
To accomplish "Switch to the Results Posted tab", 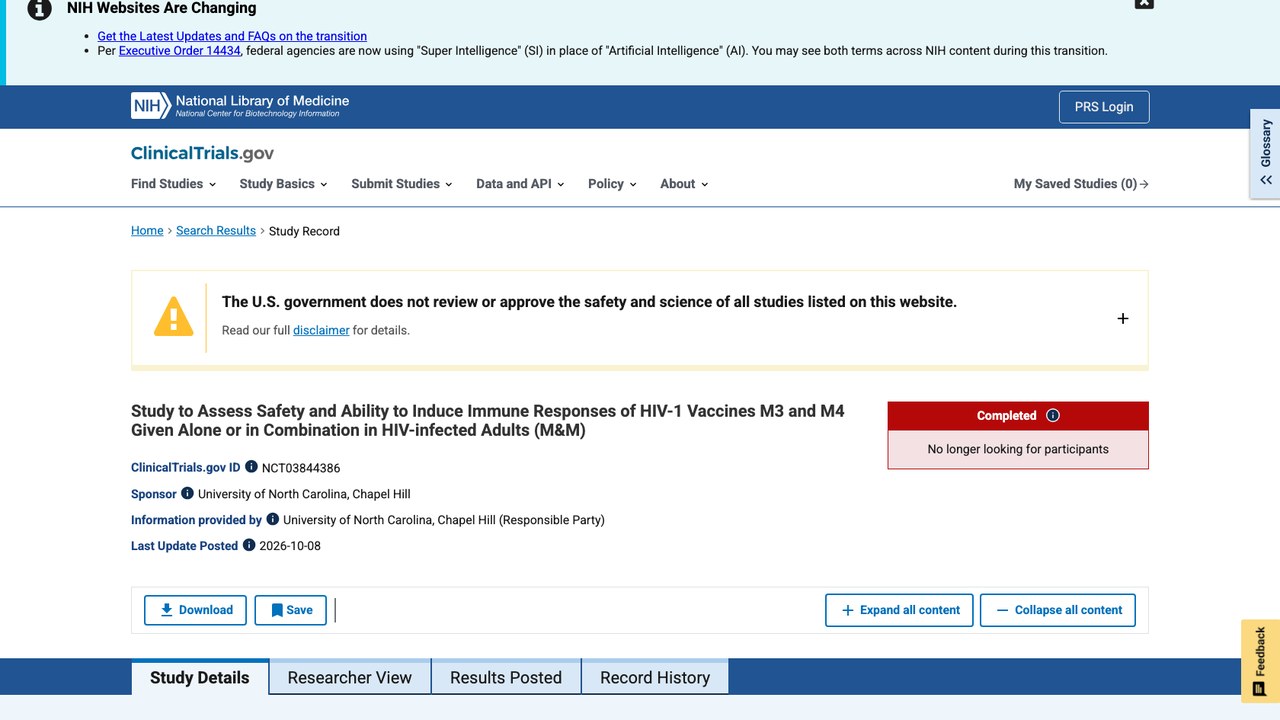I will pos(506,677).
